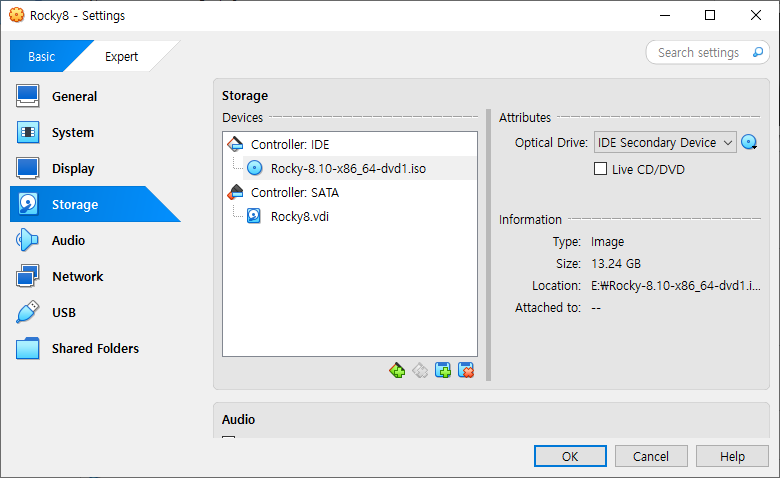This screenshot has height=478, width=780.
Task: Click the VirtualBox title bar icon
Action: (16, 15)
